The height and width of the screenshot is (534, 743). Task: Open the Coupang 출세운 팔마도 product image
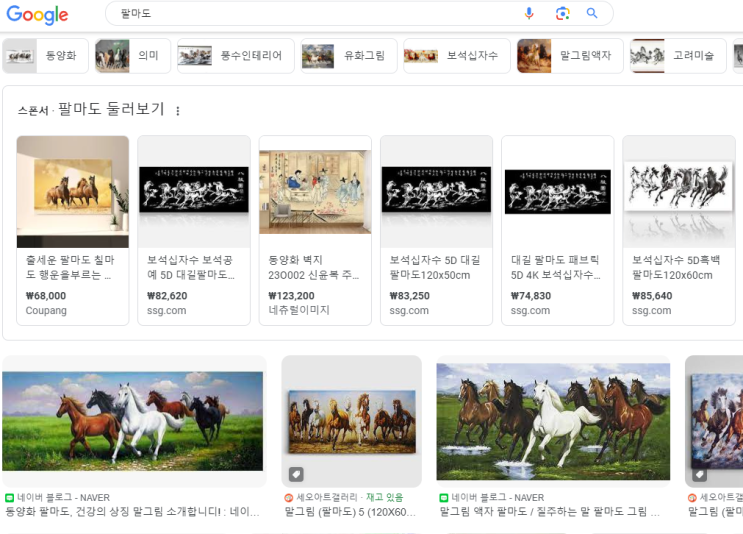tap(73, 191)
